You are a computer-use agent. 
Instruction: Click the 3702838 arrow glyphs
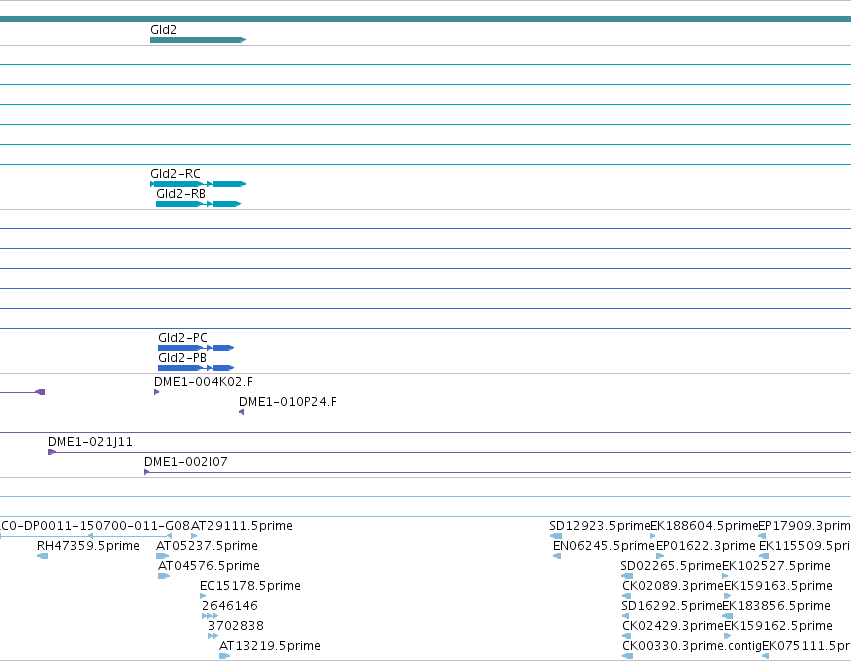point(213,636)
